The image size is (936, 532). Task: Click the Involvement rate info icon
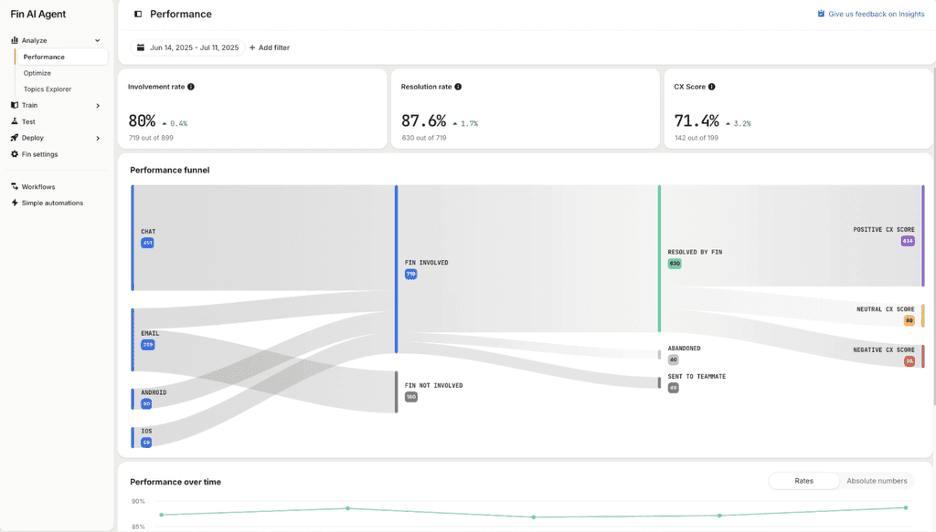click(x=191, y=87)
